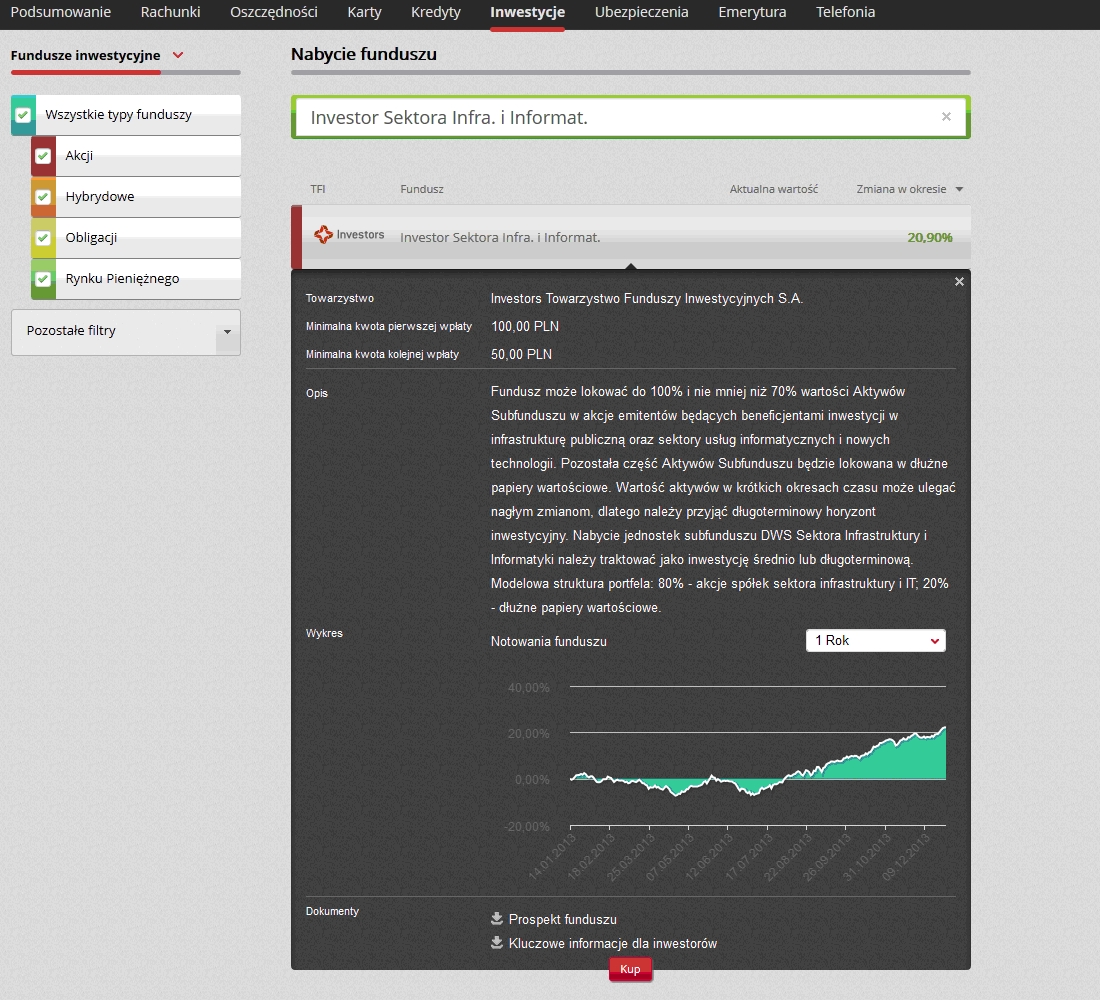Image resolution: width=1100 pixels, height=1000 pixels.
Task: Click the Nabycie funduszu heading
Action: tap(363, 54)
